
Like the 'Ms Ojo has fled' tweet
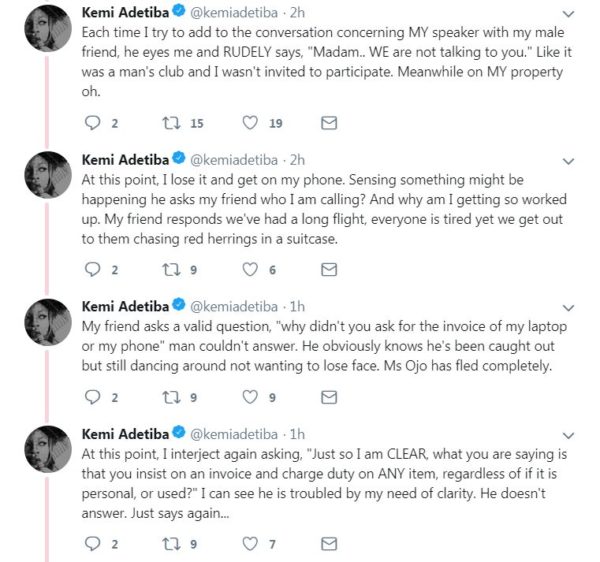pyautogui.click(x=250, y=397)
